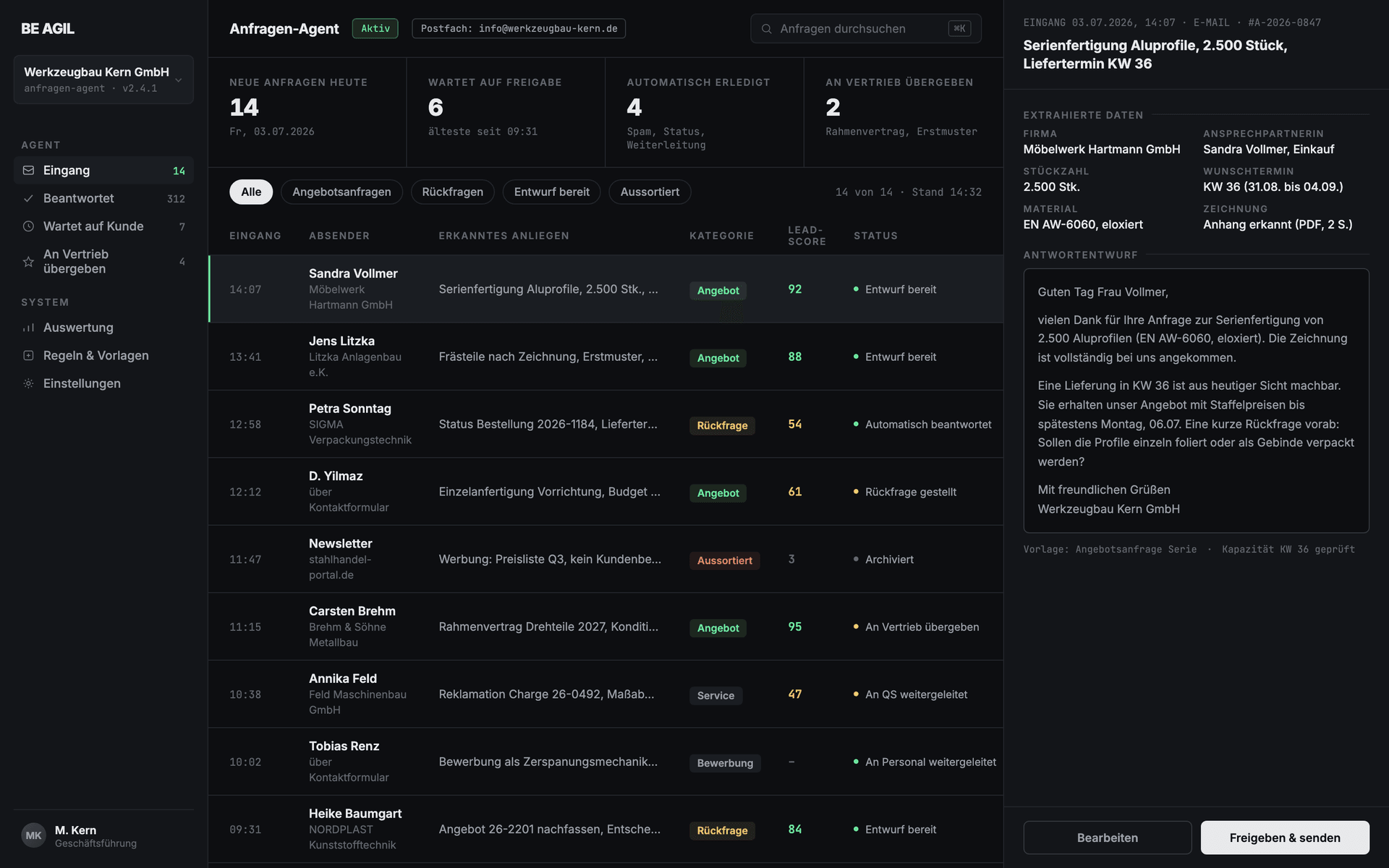Click the lead score 95

[794, 626]
